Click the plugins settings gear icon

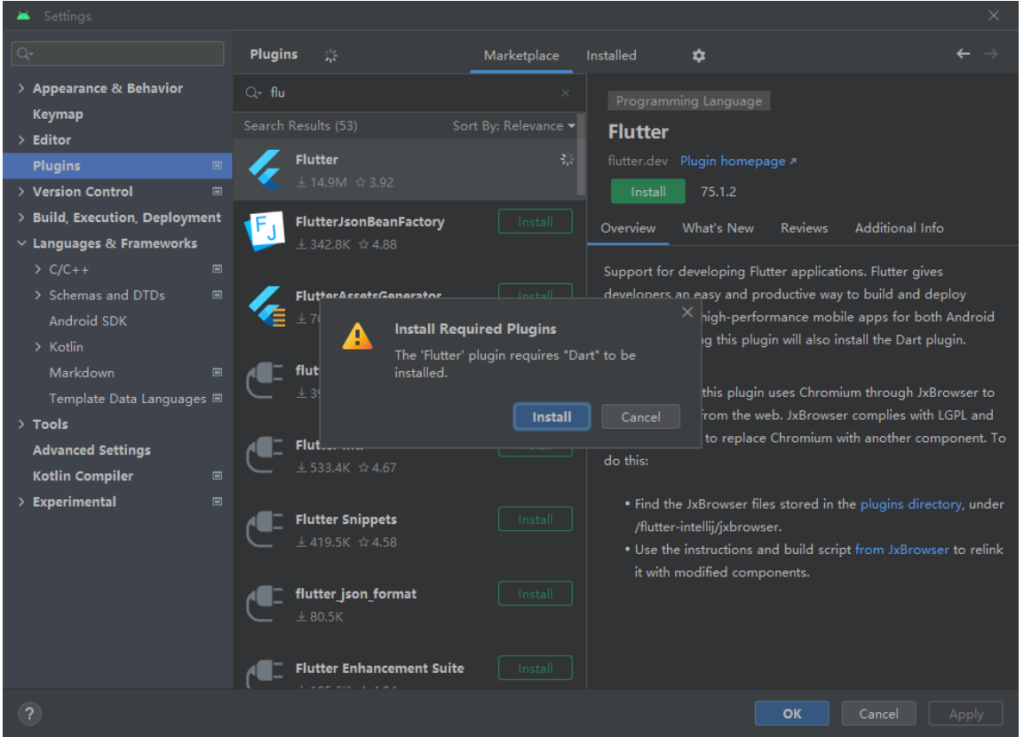click(698, 55)
